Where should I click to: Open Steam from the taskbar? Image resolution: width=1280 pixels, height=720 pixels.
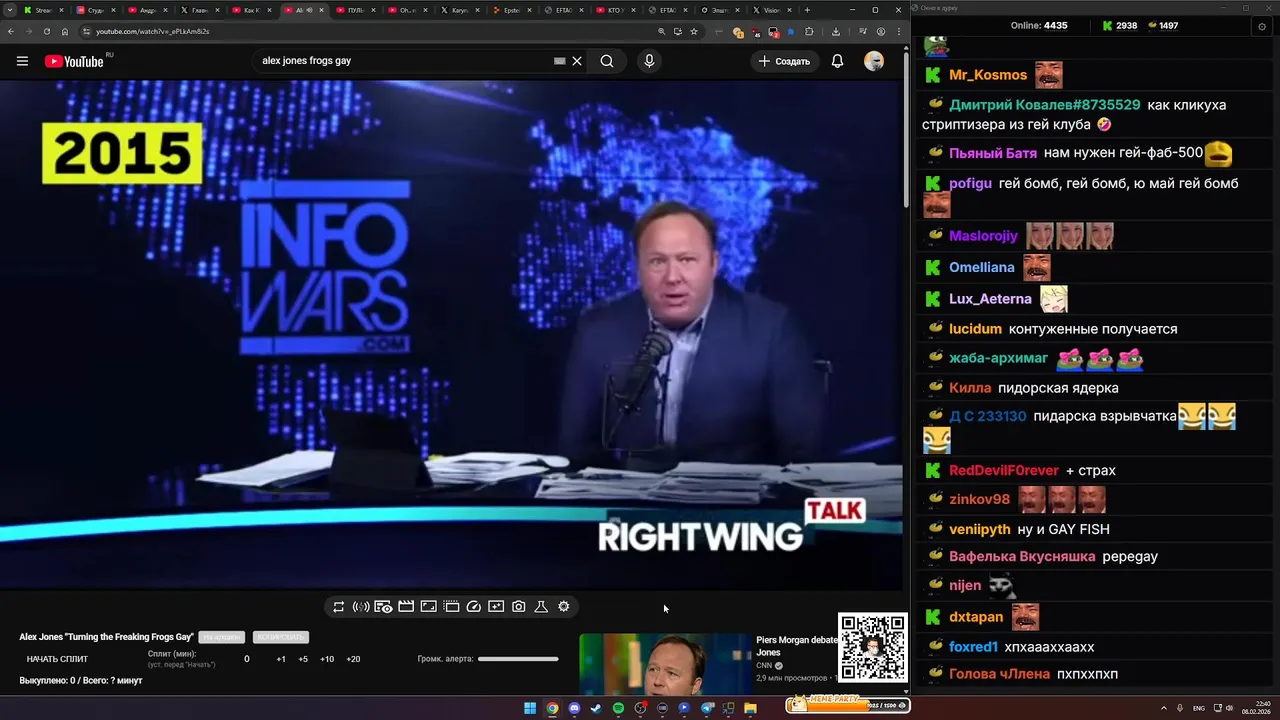pos(596,709)
